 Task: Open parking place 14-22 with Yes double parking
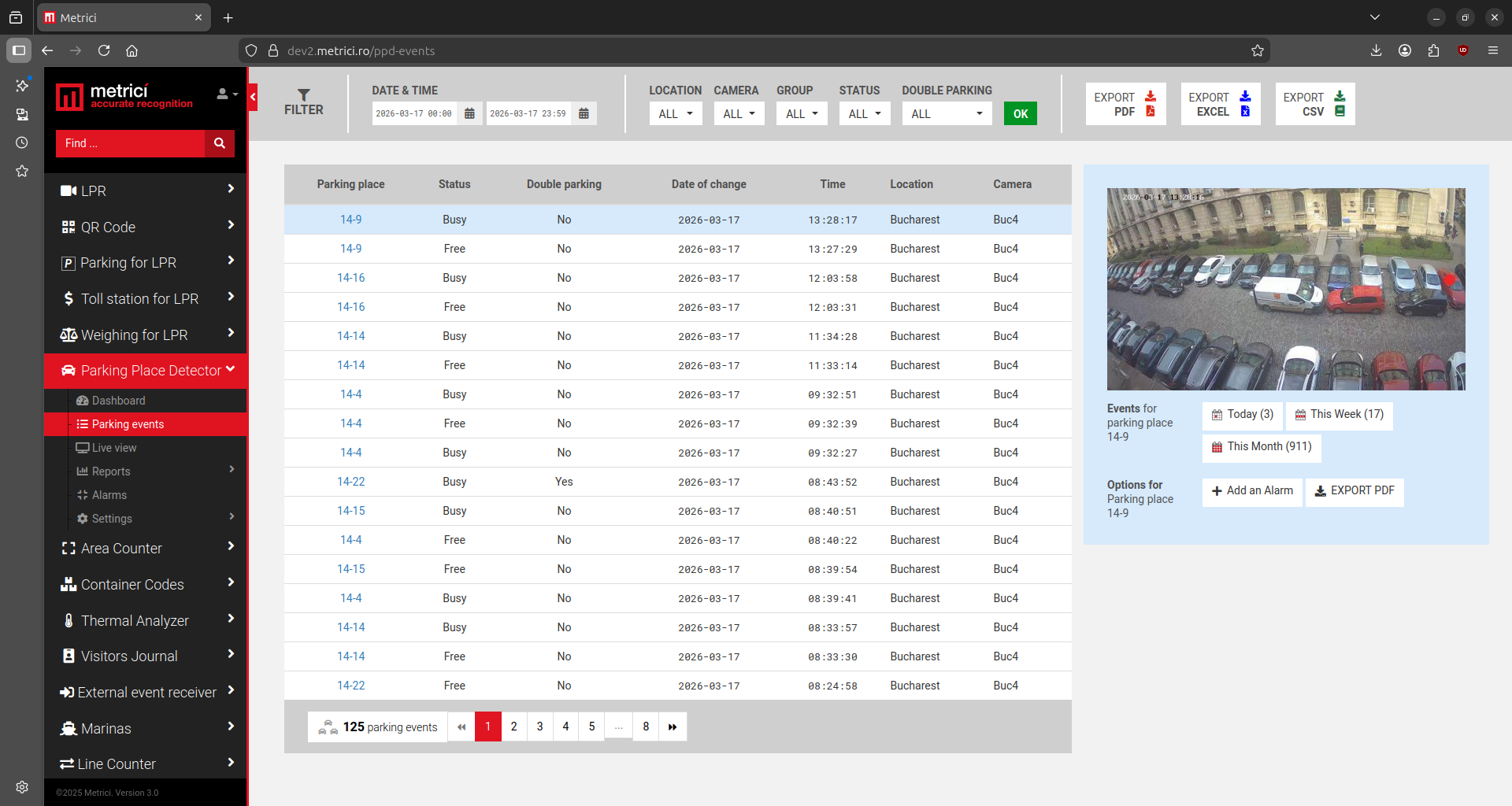(x=351, y=482)
